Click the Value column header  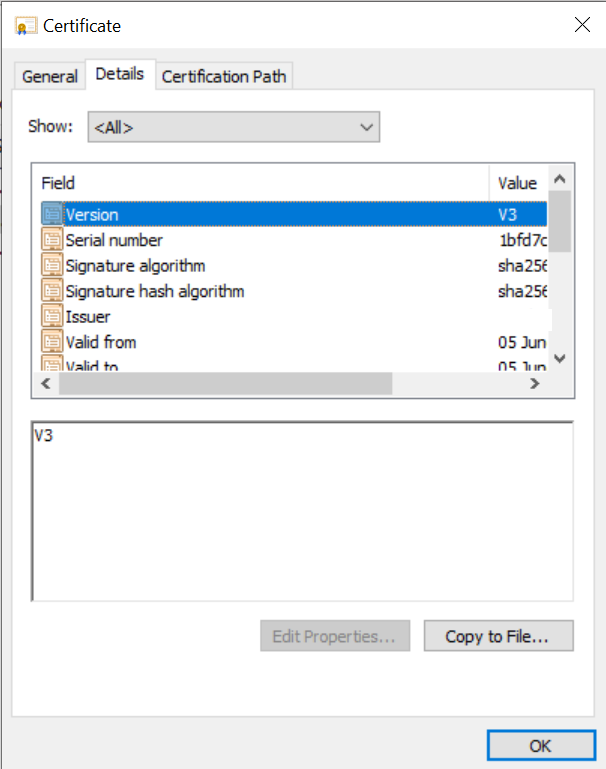517,183
